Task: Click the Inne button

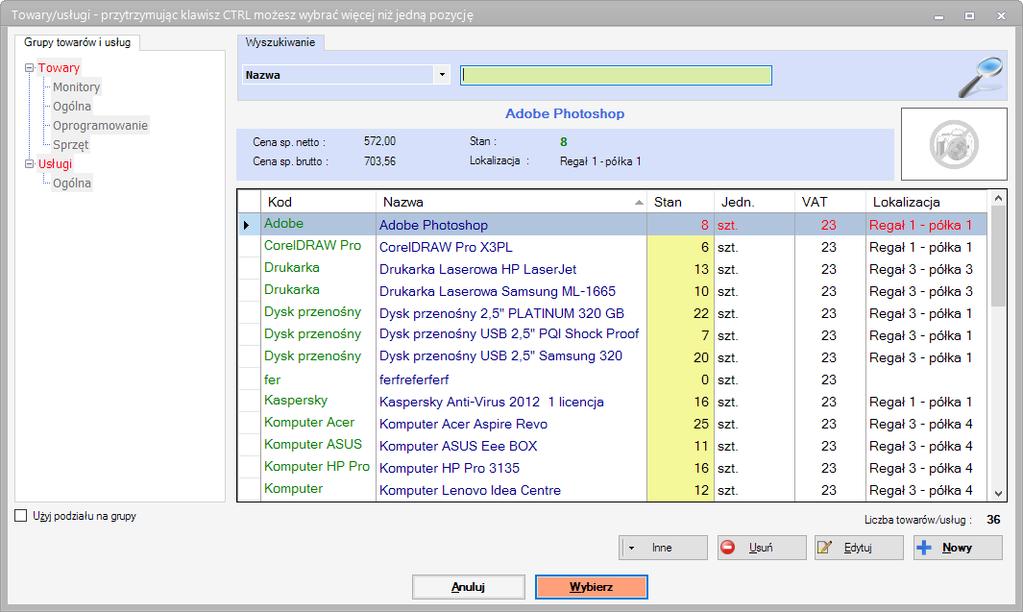Action: pyautogui.click(x=663, y=547)
